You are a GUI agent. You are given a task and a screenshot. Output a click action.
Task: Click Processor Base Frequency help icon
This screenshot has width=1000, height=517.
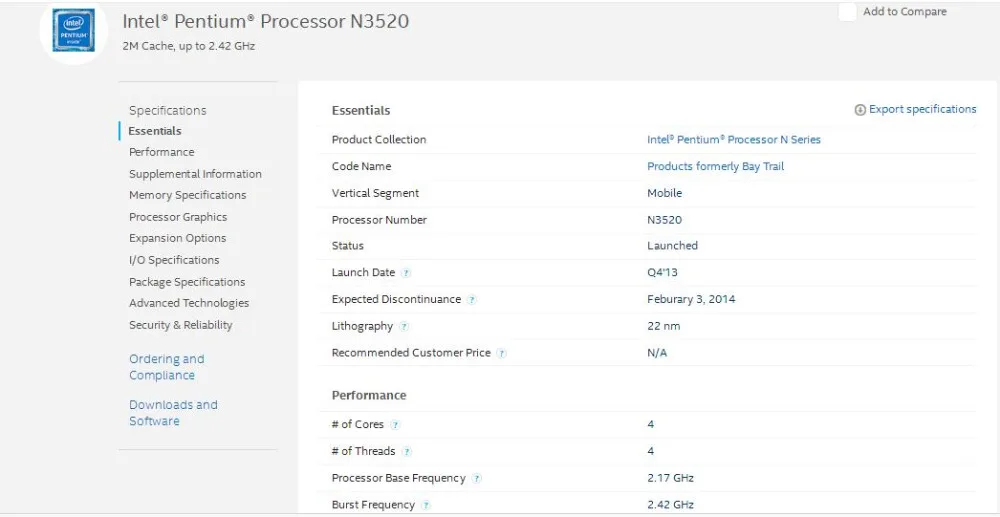pyautogui.click(x=477, y=479)
